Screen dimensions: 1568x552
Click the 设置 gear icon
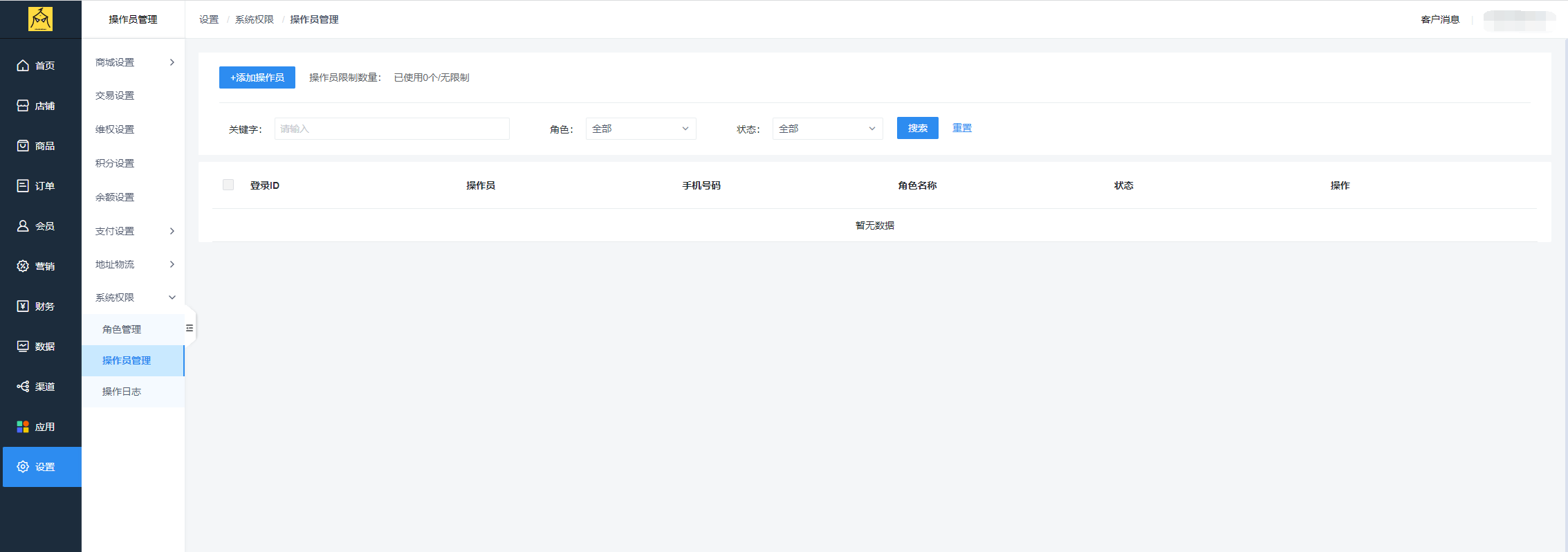tap(23, 467)
